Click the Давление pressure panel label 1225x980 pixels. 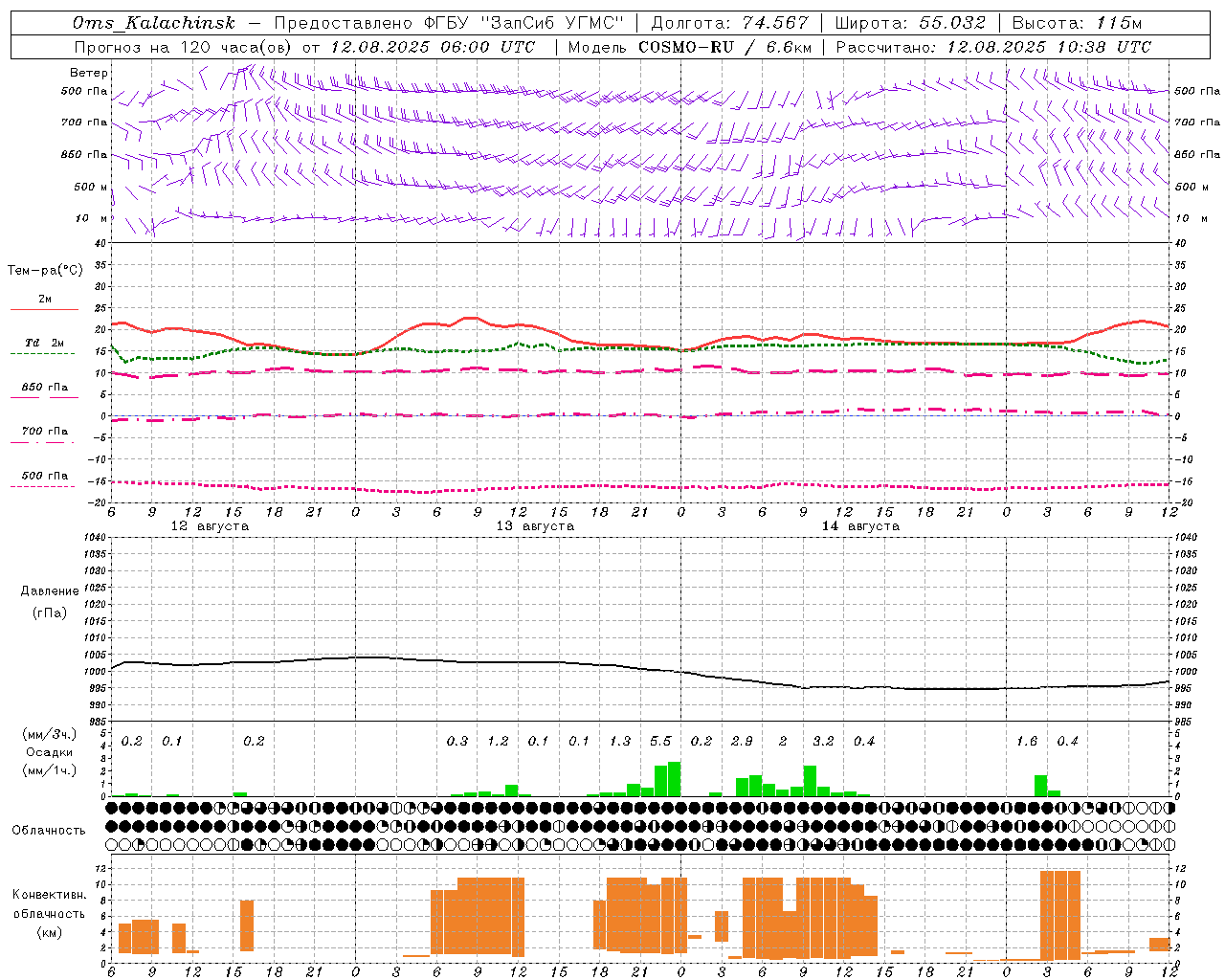point(50,591)
